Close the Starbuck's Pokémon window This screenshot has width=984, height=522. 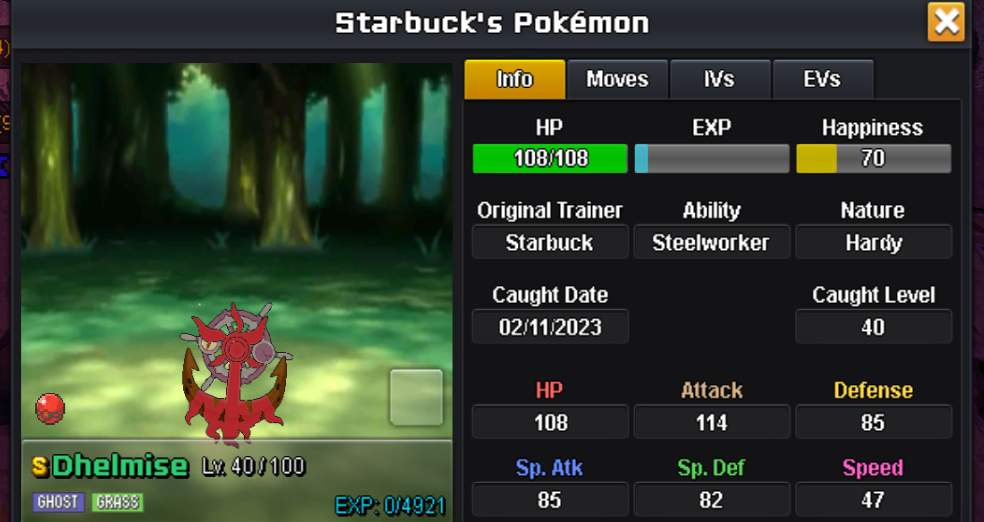(946, 23)
